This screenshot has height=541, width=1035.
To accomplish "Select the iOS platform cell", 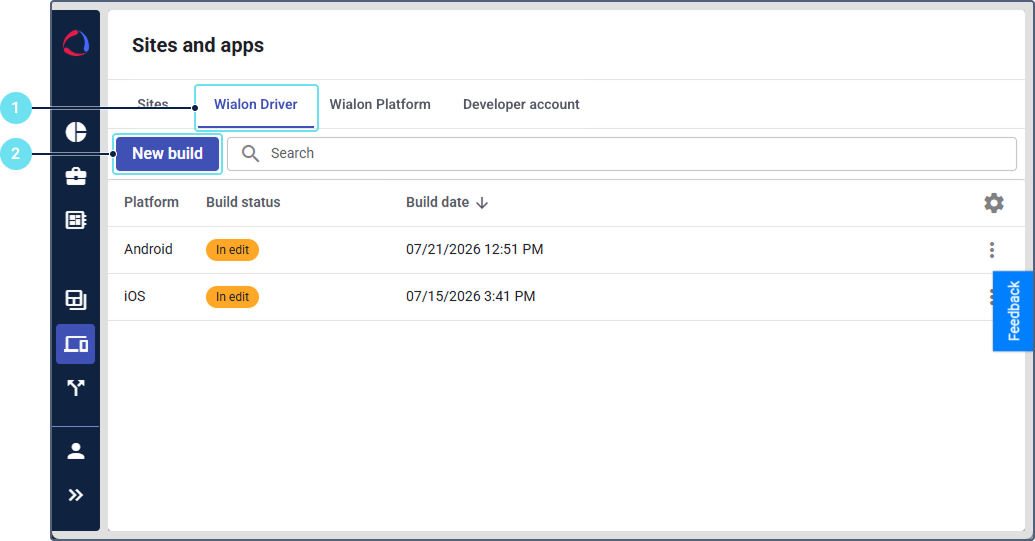I will pyautogui.click(x=135, y=296).
